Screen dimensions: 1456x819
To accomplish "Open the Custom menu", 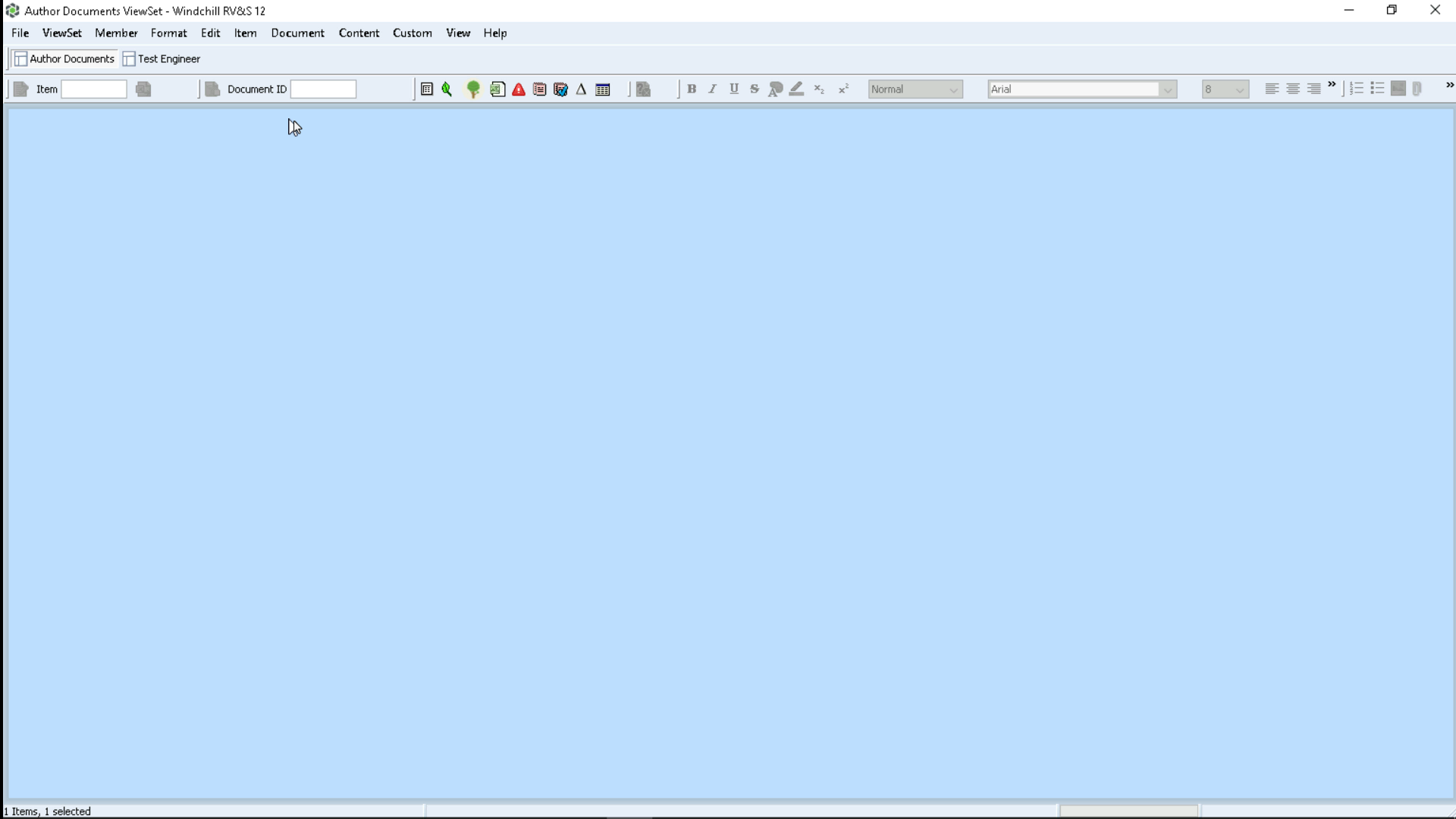I will [x=413, y=33].
